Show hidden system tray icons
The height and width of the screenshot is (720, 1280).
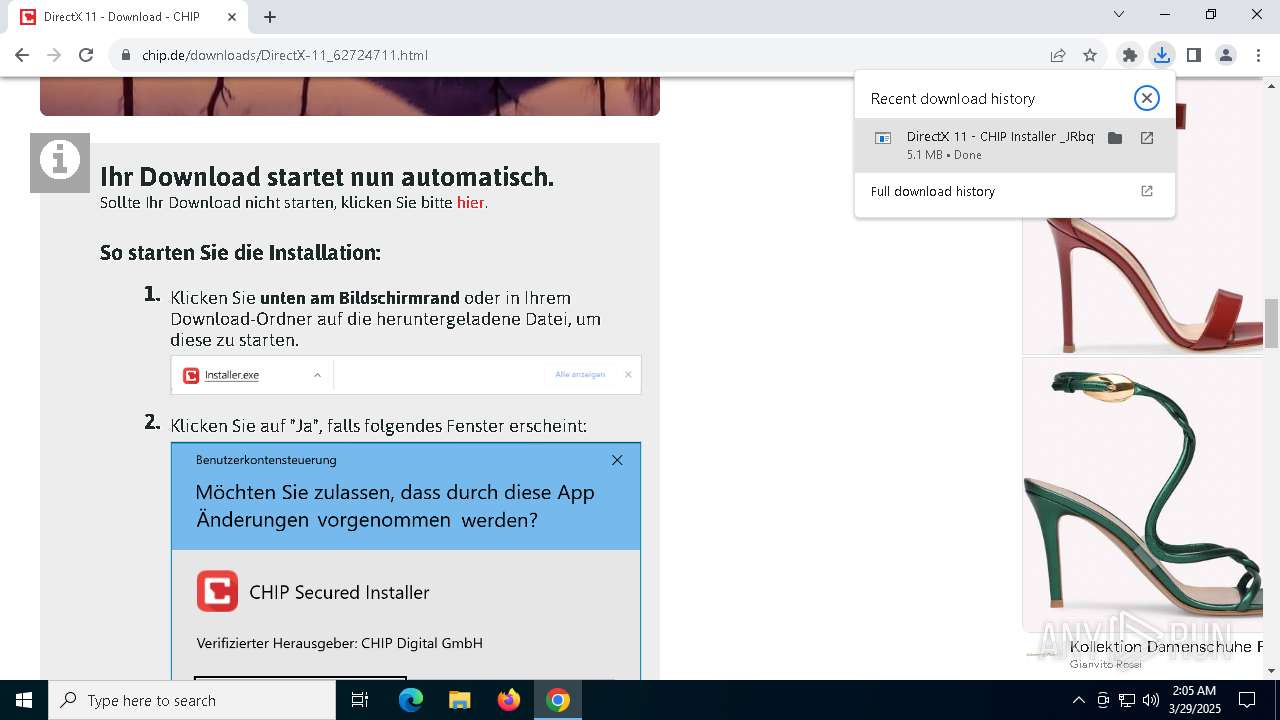tap(1078, 700)
